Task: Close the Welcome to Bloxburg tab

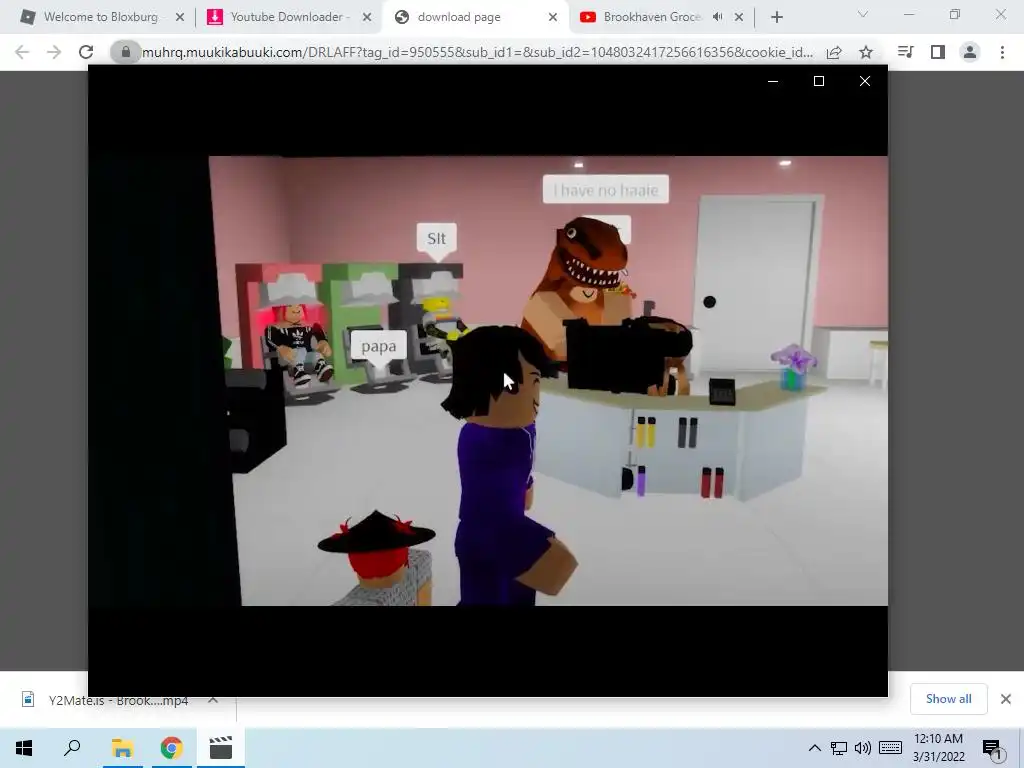Action: (180, 18)
